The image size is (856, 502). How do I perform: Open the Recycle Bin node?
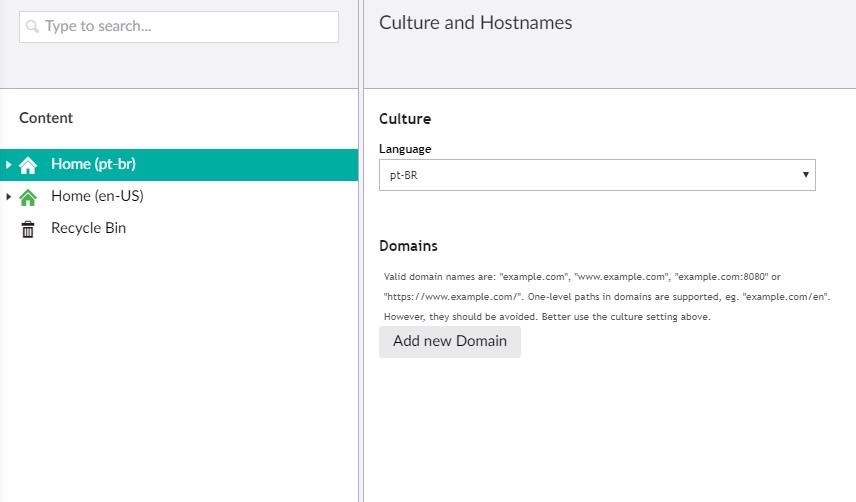pyautogui.click(x=88, y=228)
